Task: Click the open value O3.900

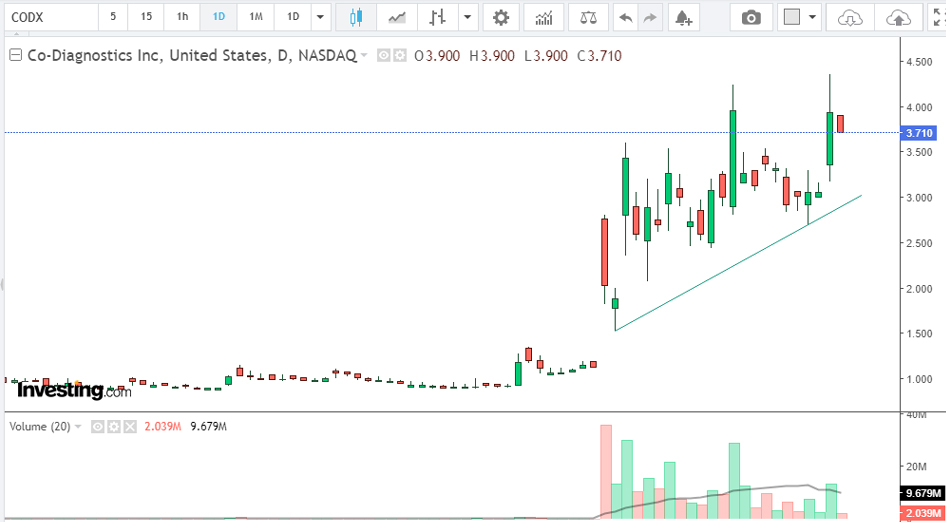Action: pyautogui.click(x=437, y=56)
